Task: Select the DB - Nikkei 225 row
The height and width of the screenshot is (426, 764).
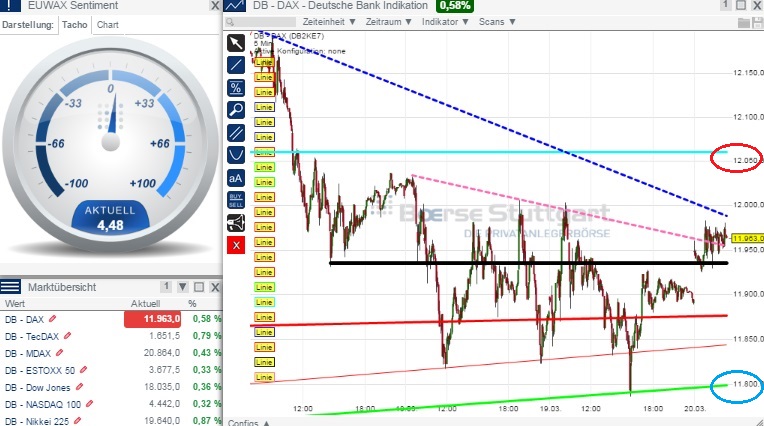Action: coord(111,420)
